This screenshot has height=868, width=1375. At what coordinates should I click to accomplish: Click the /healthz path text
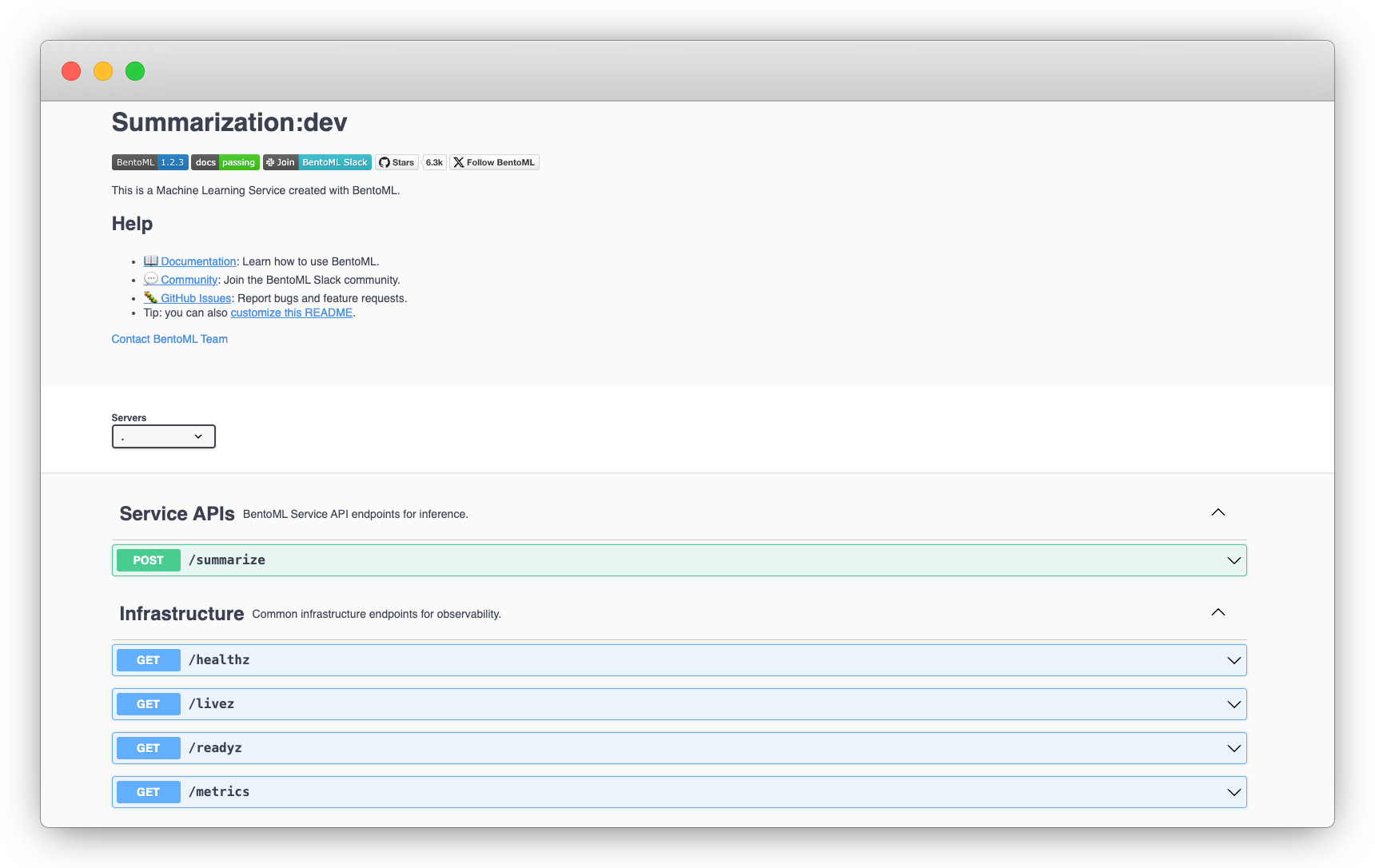point(219,660)
